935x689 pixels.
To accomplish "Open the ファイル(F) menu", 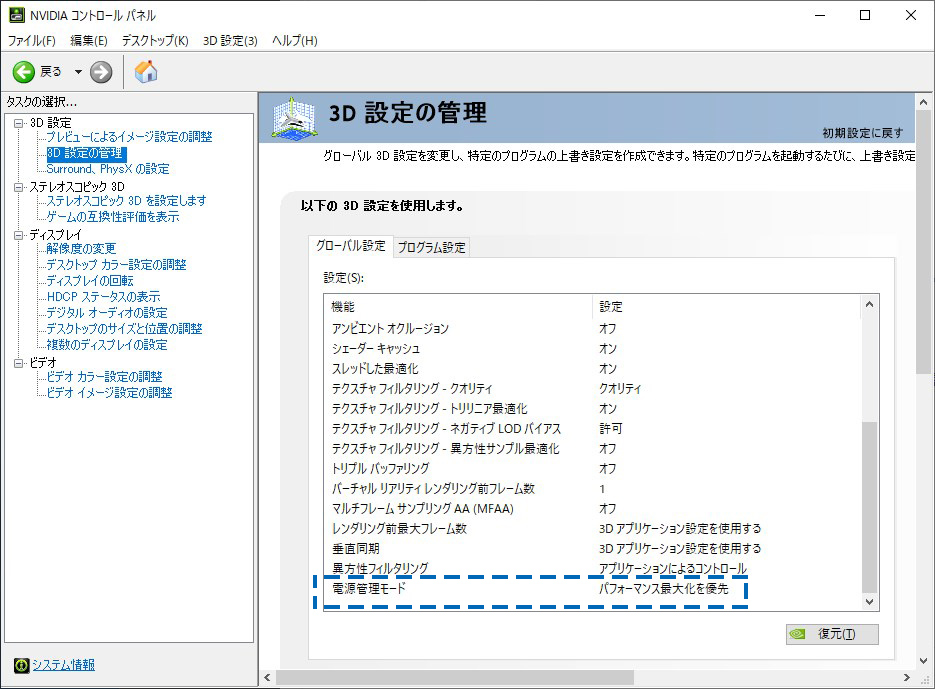I will tap(32, 41).
